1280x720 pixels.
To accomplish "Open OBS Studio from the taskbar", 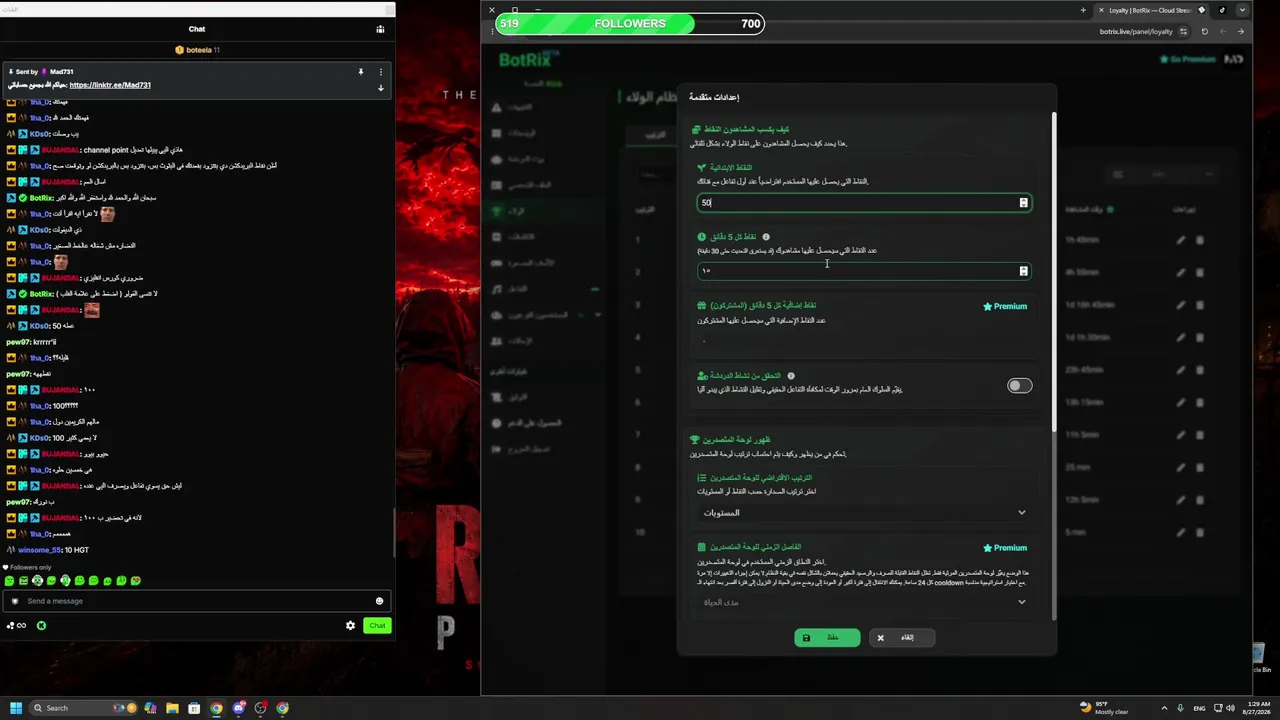I will 260,708.
